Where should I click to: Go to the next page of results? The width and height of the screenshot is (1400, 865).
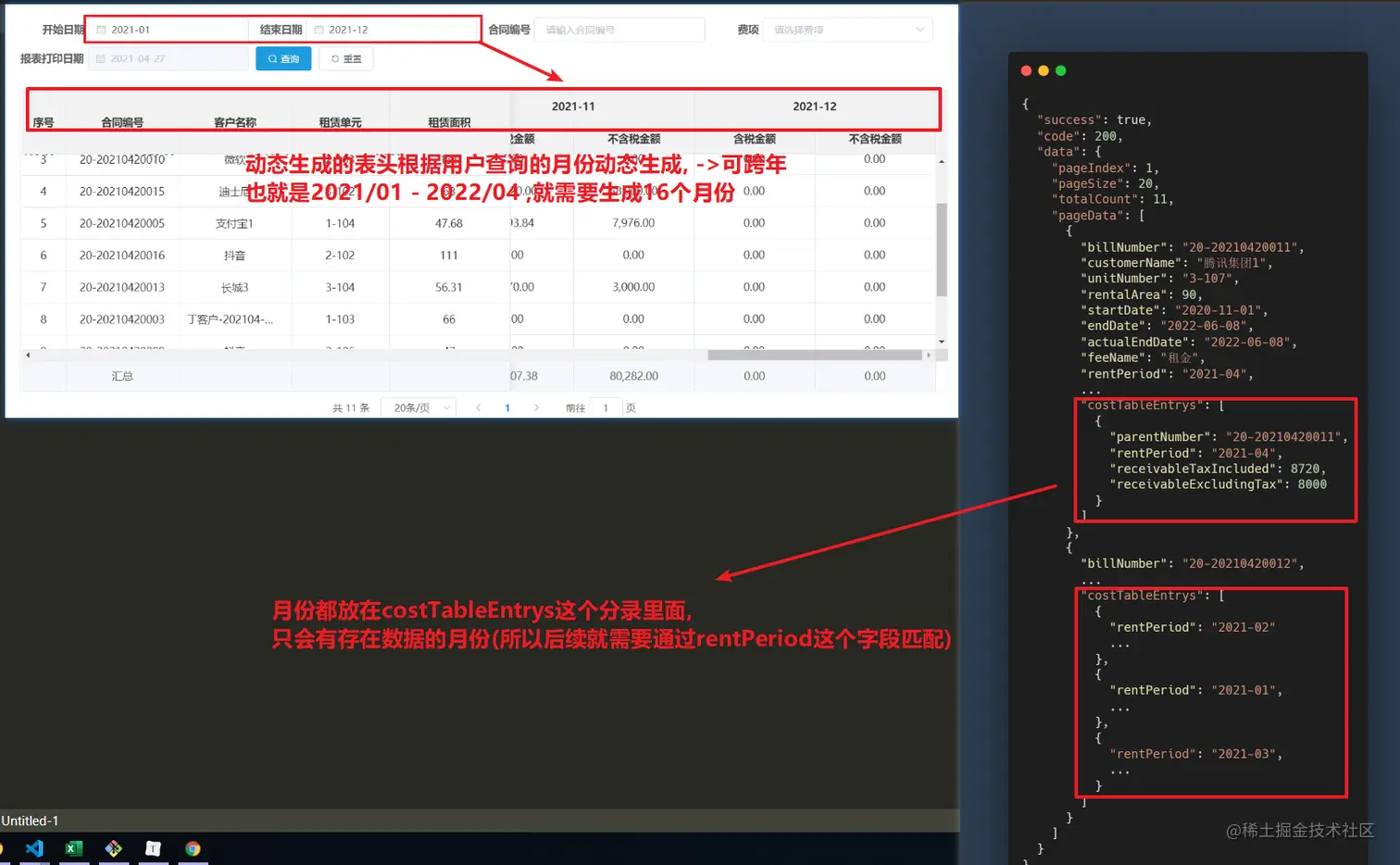[x=536, y=407]
